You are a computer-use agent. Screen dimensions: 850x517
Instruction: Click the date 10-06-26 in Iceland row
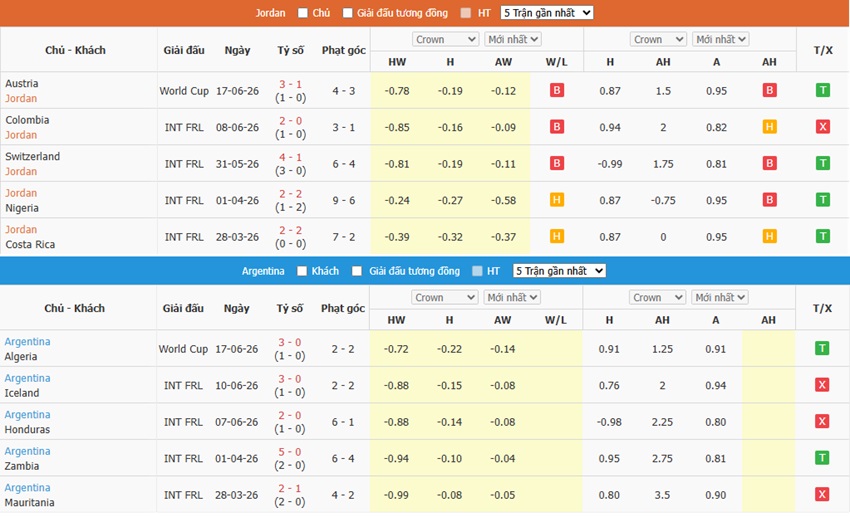[236, 385]
